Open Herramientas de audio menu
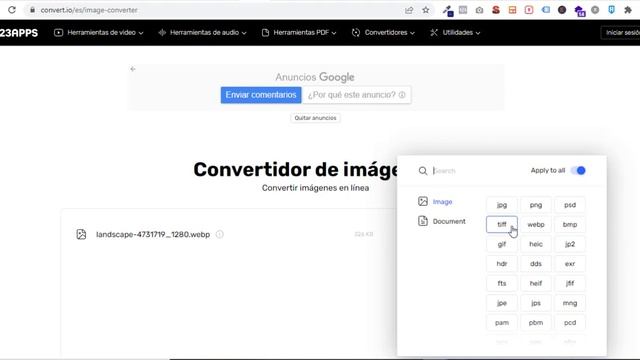This screenshot has width=640, height=360. pos(202,33)
